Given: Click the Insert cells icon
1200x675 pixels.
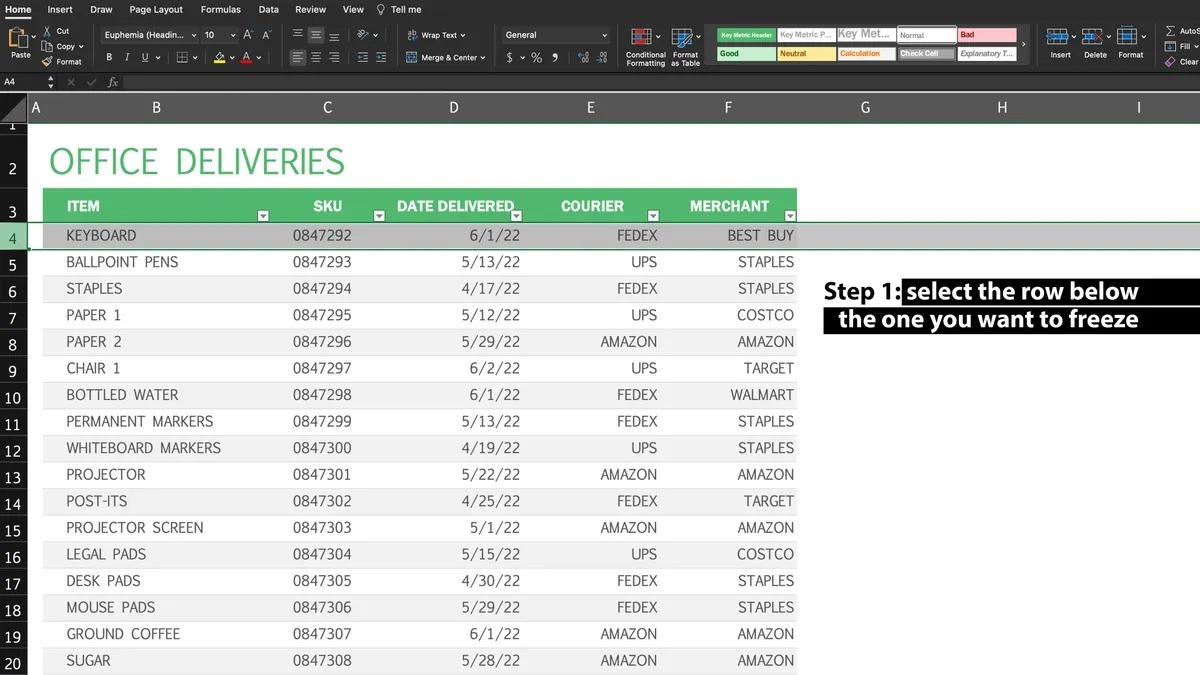Looking at the screenshot, I should click(1058, 38).
